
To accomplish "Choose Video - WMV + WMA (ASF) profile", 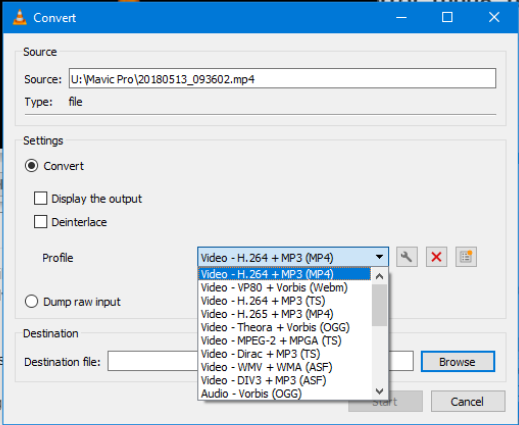I will [284, 367].
